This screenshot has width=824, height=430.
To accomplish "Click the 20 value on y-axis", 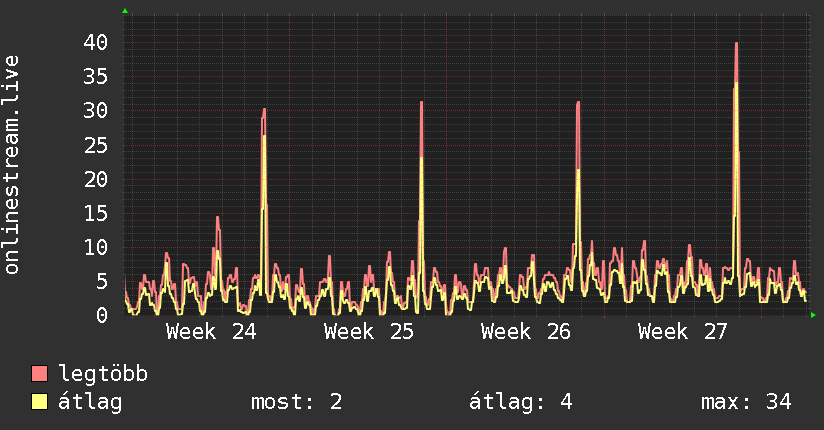I will [x=96, y=179].
